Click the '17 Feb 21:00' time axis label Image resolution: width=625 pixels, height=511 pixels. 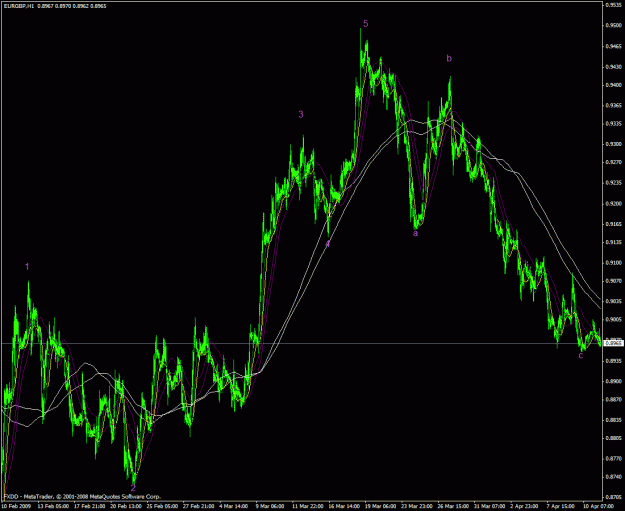tap(89, 506)
